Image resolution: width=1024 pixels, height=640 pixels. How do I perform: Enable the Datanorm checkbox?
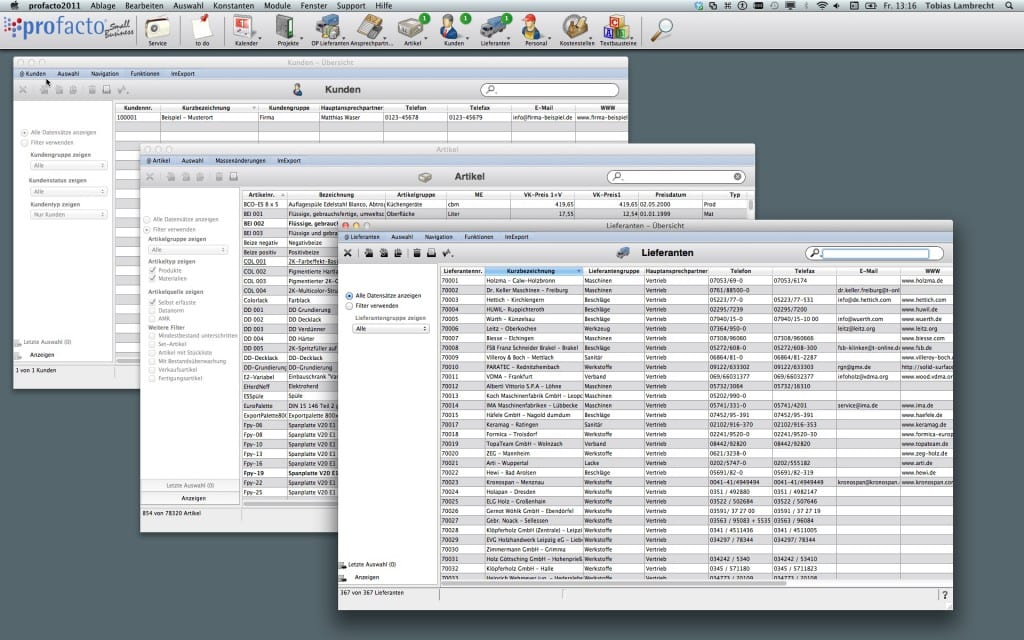click(x=152, y=310)
